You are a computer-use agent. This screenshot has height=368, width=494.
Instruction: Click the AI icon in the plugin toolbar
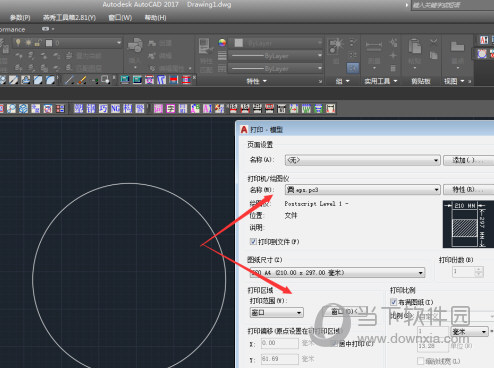[207, 108]
